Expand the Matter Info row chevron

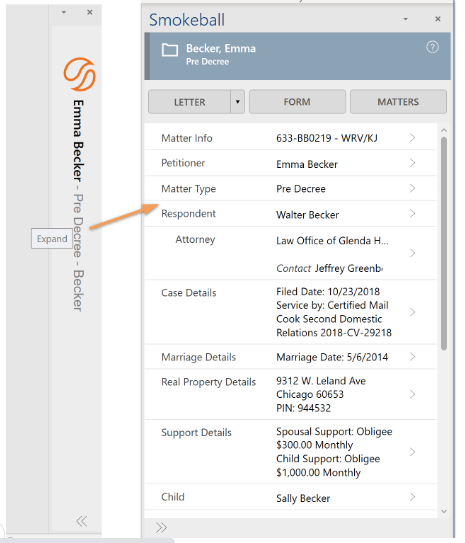coord(412,138)
